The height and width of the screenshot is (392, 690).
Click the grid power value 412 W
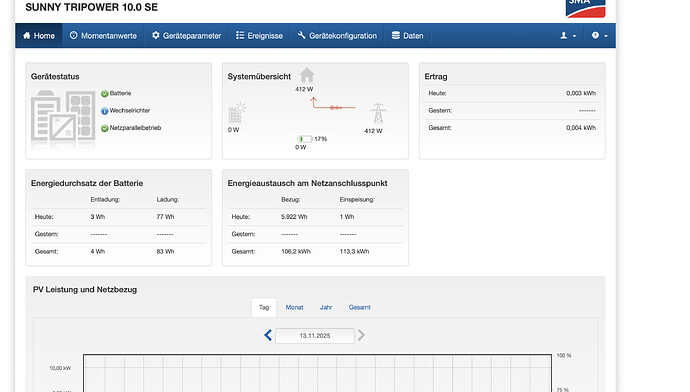(x=373, y=131)
